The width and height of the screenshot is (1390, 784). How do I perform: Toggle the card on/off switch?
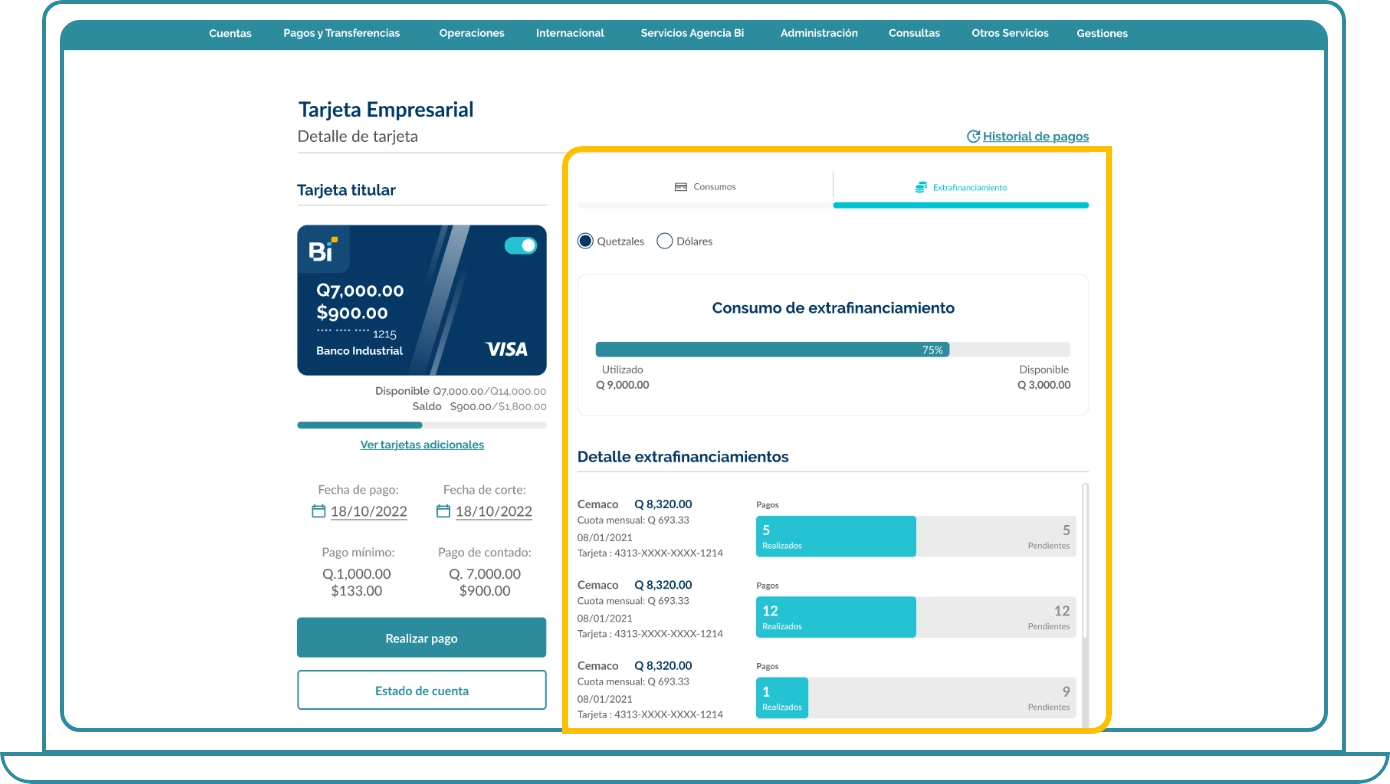tap(521, 245)
